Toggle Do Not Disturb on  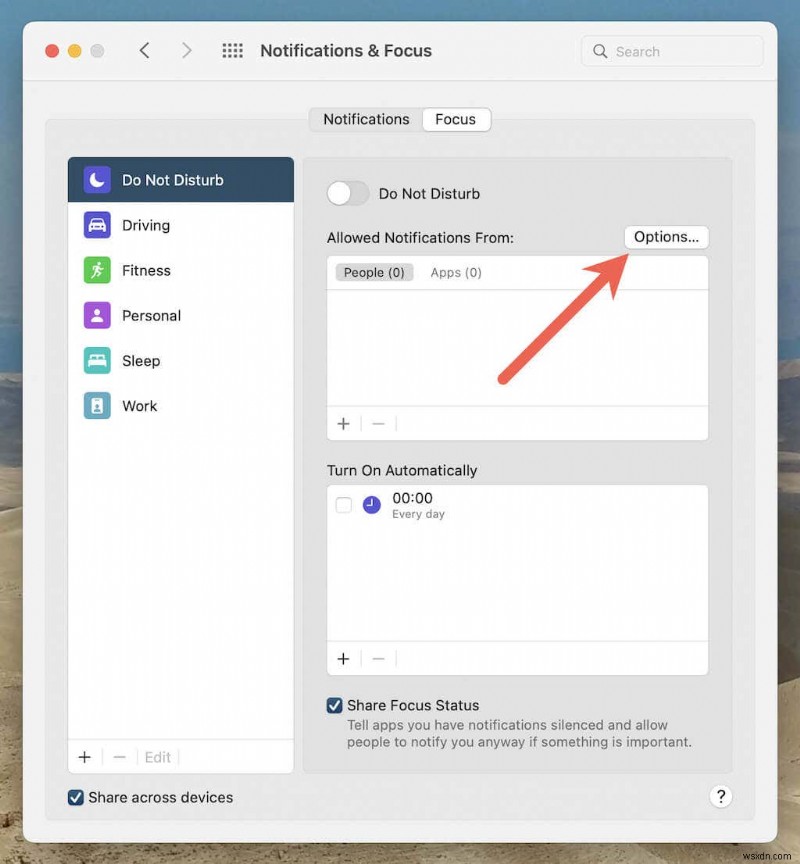(348, 193)
